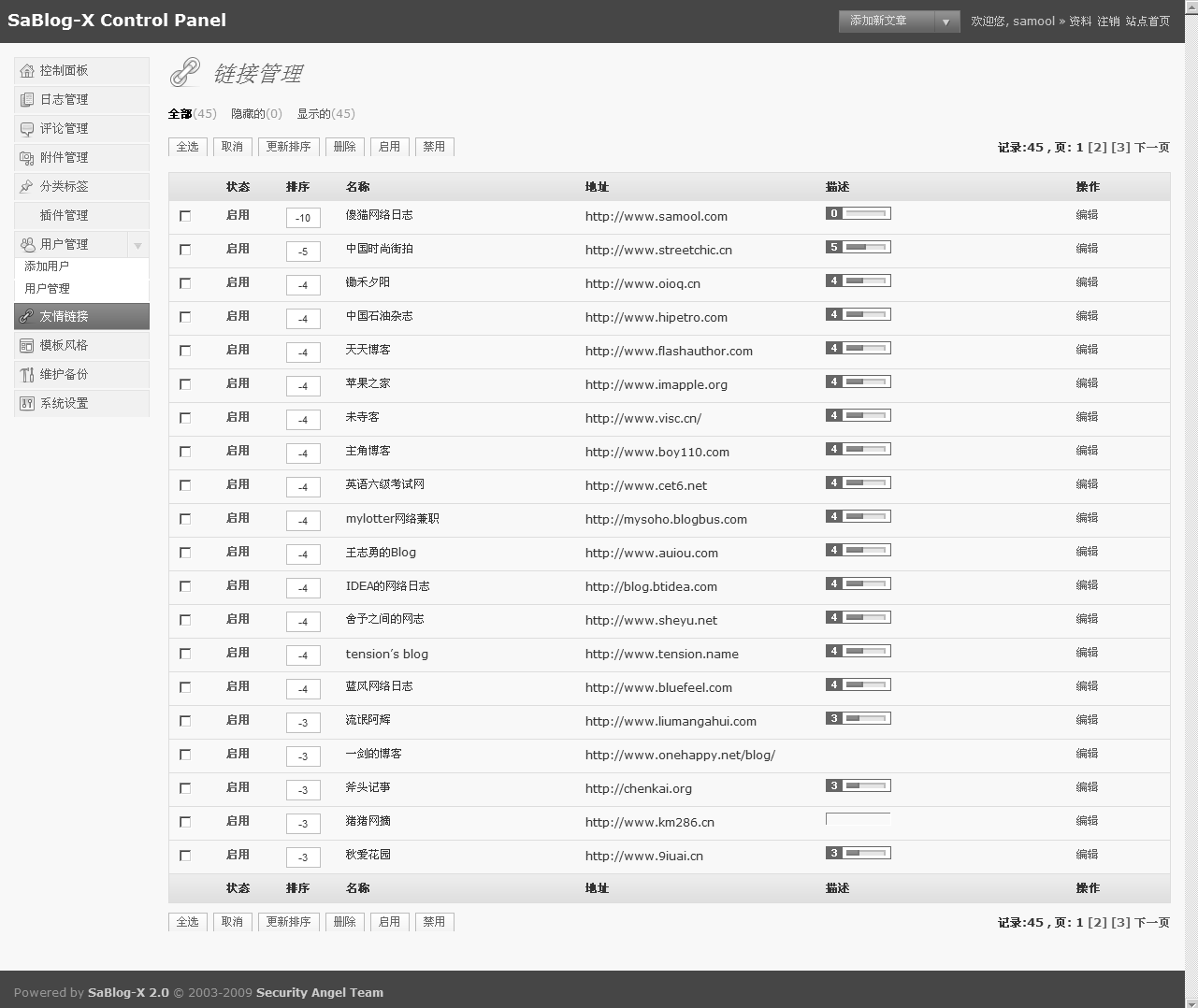Open the 站点首页 link in header
This screenshot has height=1008, width=1198.
(1147, 22)
